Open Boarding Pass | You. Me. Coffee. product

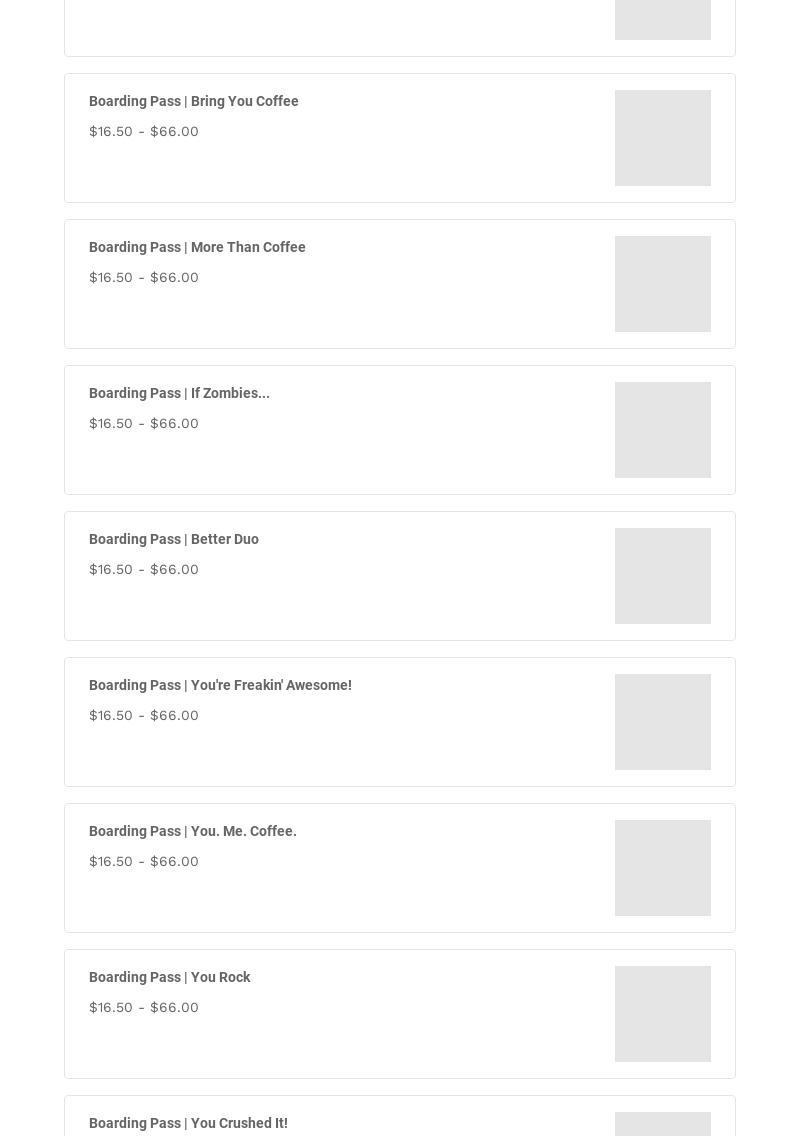point(193,831)
